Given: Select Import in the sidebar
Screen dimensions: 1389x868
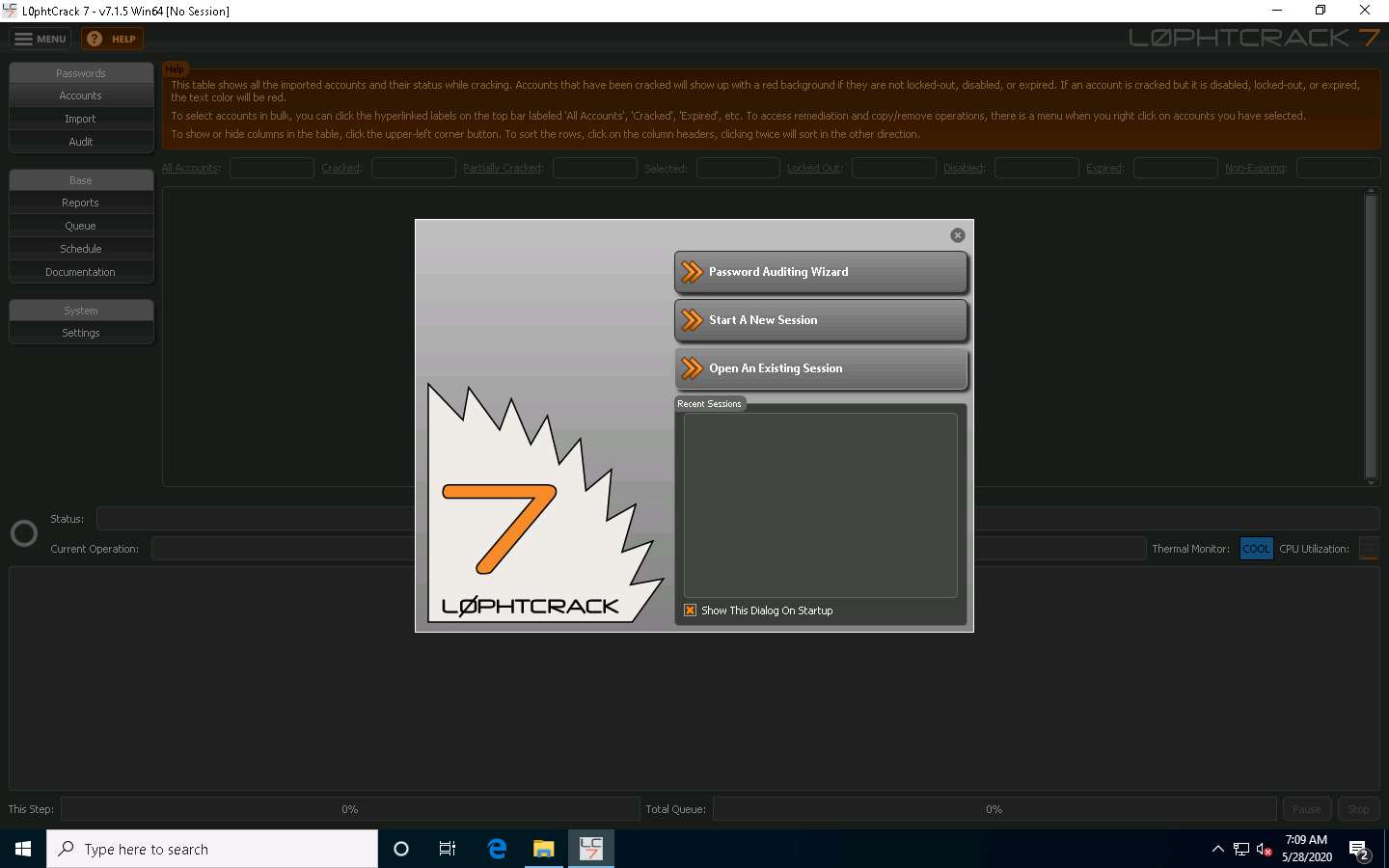Looking at the screenshot, I should click(81, 119).
